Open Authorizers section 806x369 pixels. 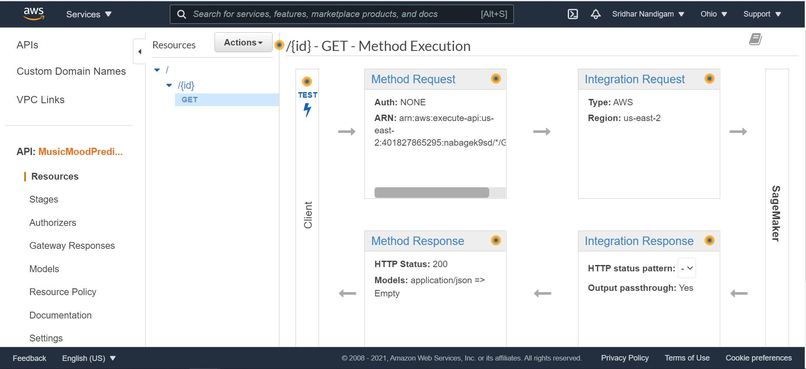52,223
